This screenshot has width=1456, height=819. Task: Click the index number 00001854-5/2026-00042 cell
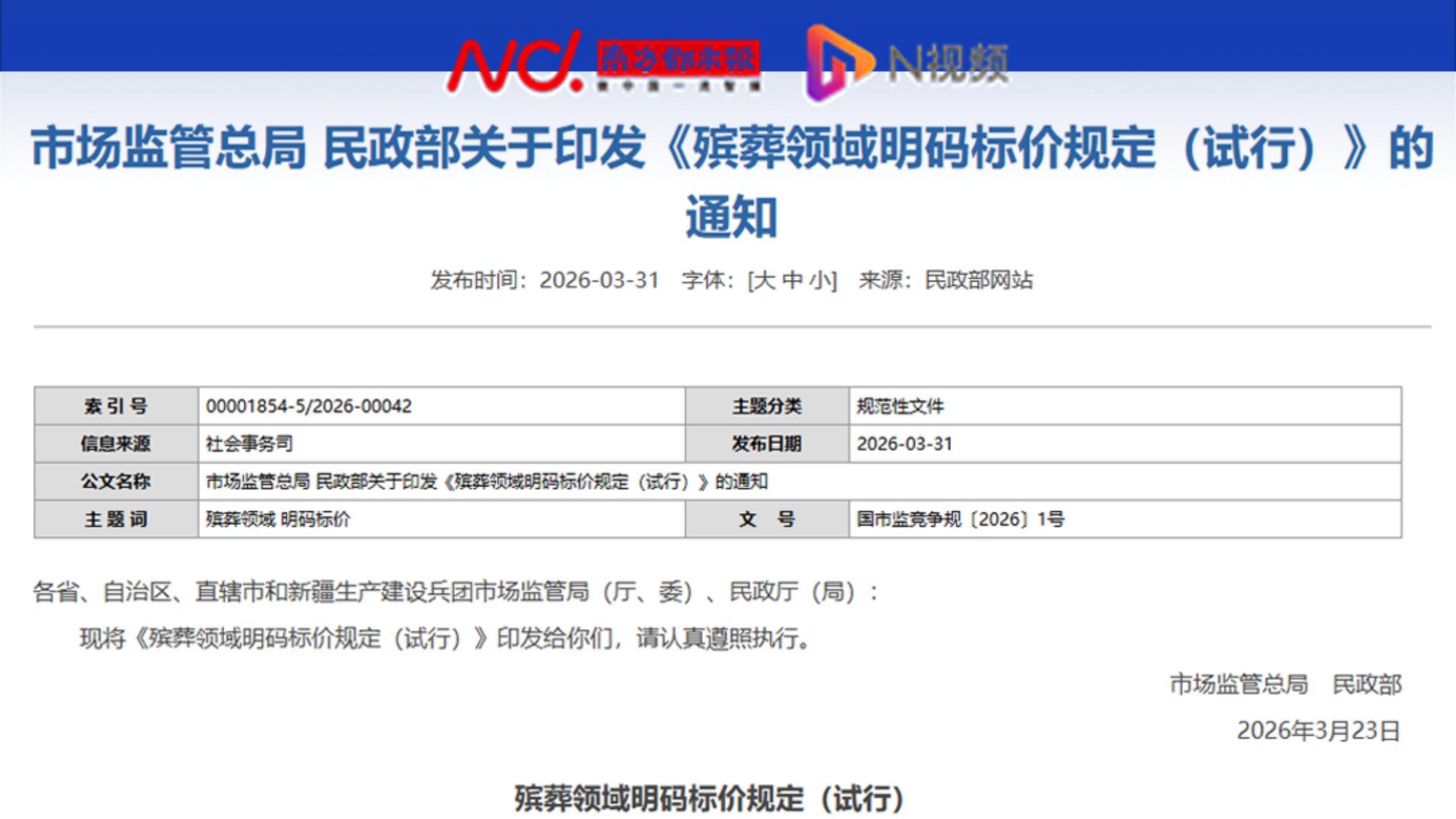click(309, 406)
